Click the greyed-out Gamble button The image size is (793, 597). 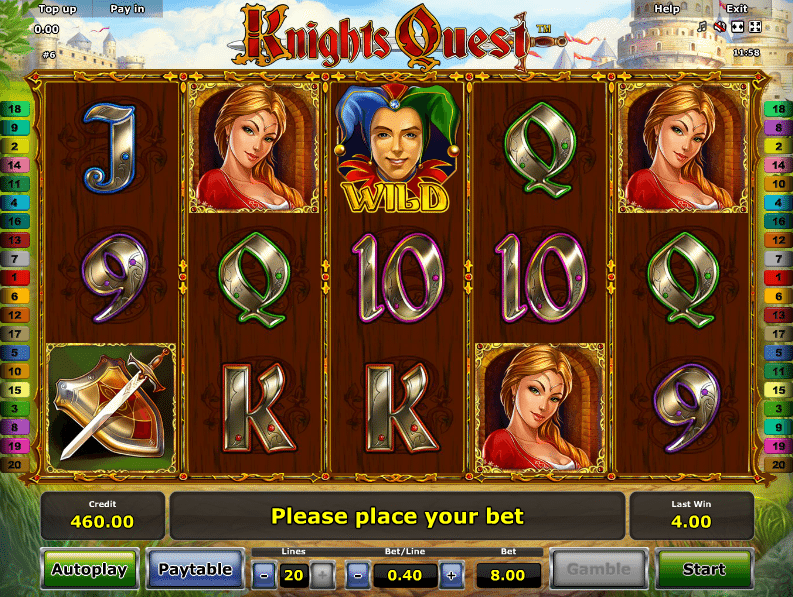click(599, 569)
